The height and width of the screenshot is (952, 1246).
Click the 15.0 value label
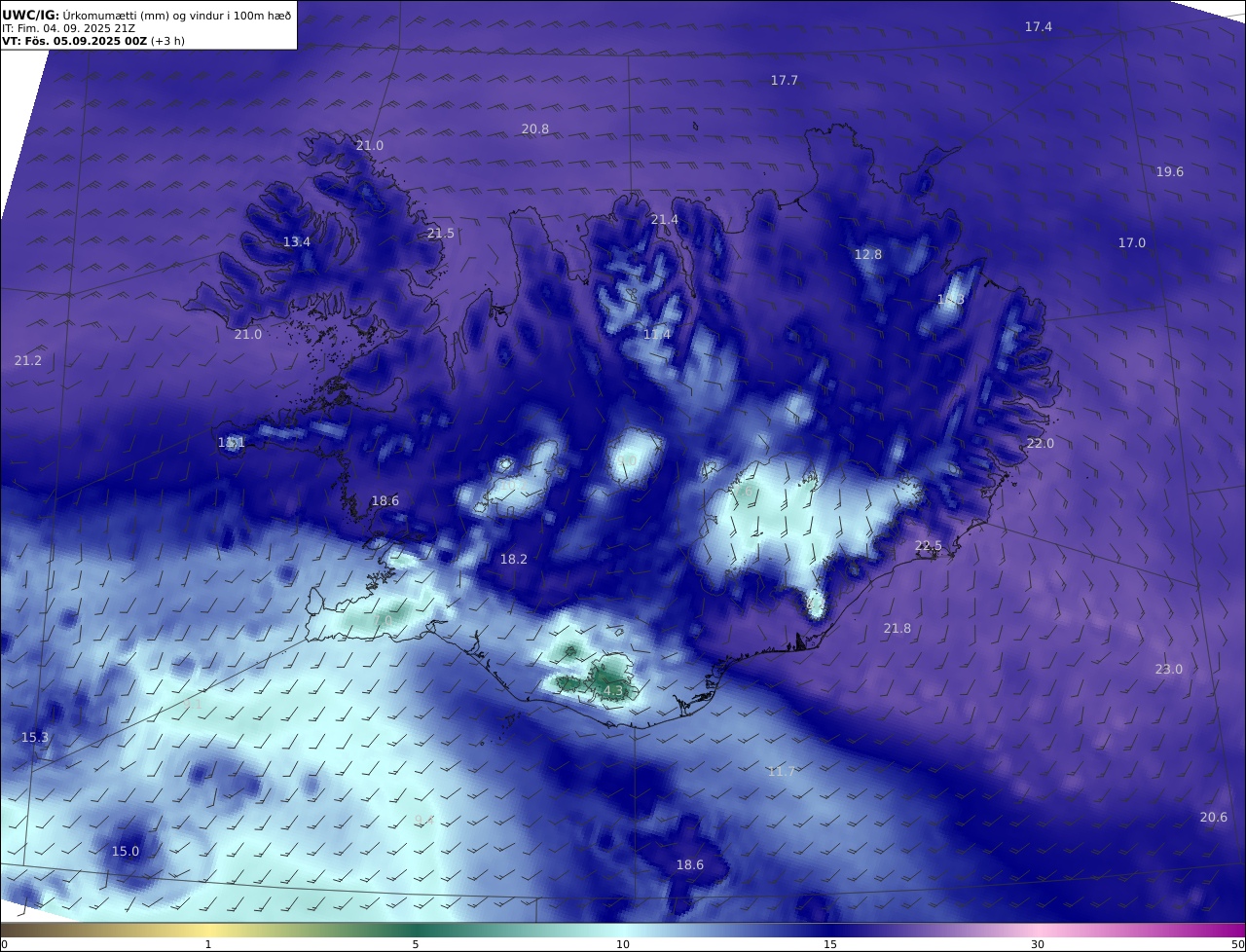[126, 852]
